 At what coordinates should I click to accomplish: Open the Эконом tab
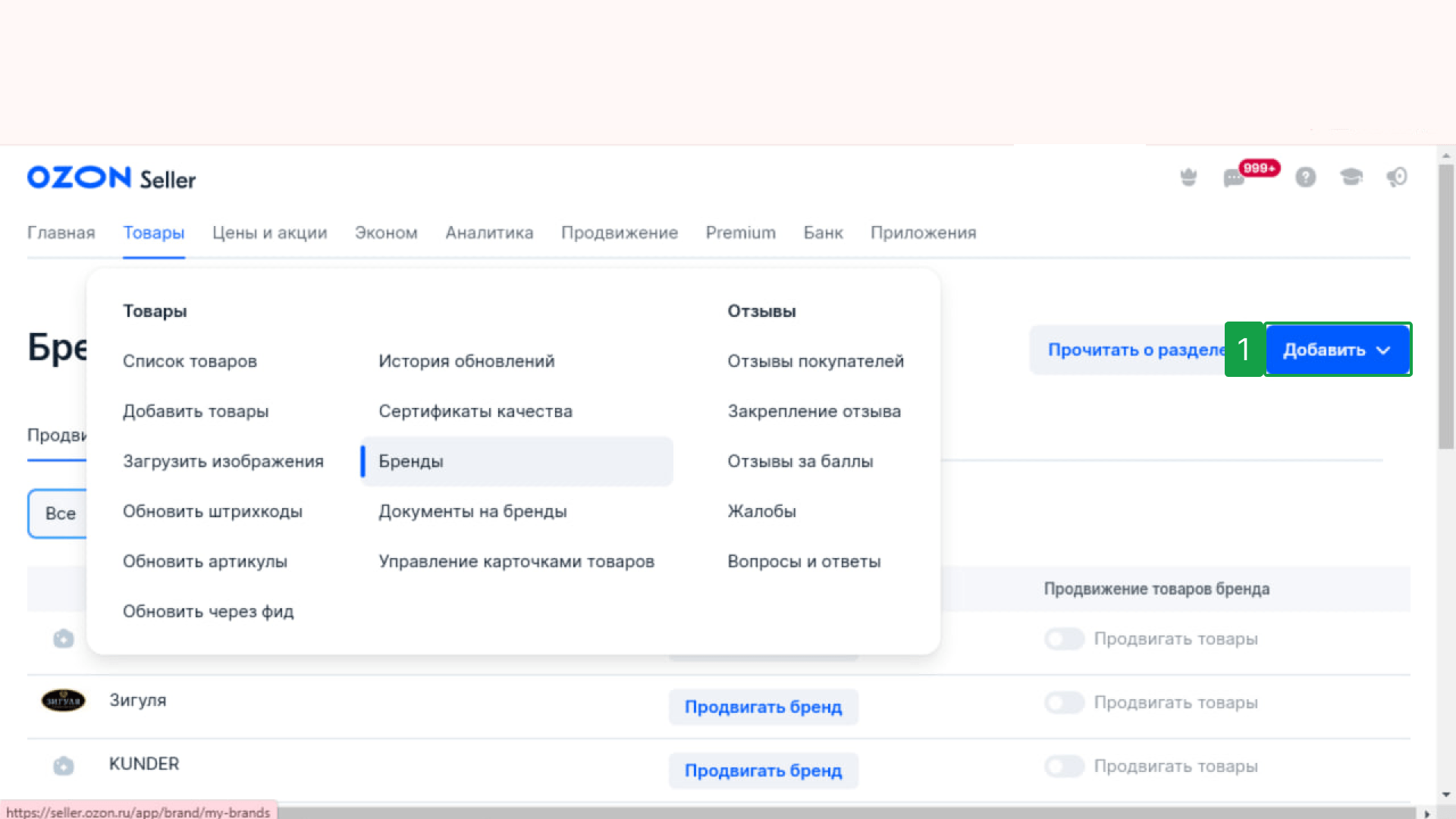386,233
